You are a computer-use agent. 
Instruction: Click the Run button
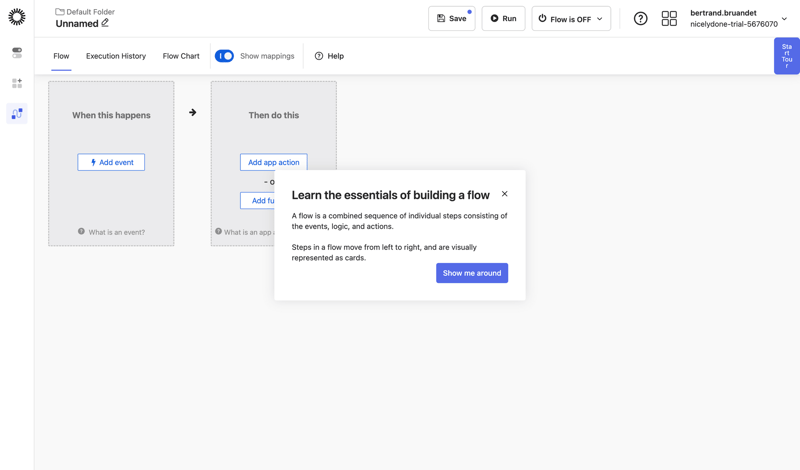503,18
